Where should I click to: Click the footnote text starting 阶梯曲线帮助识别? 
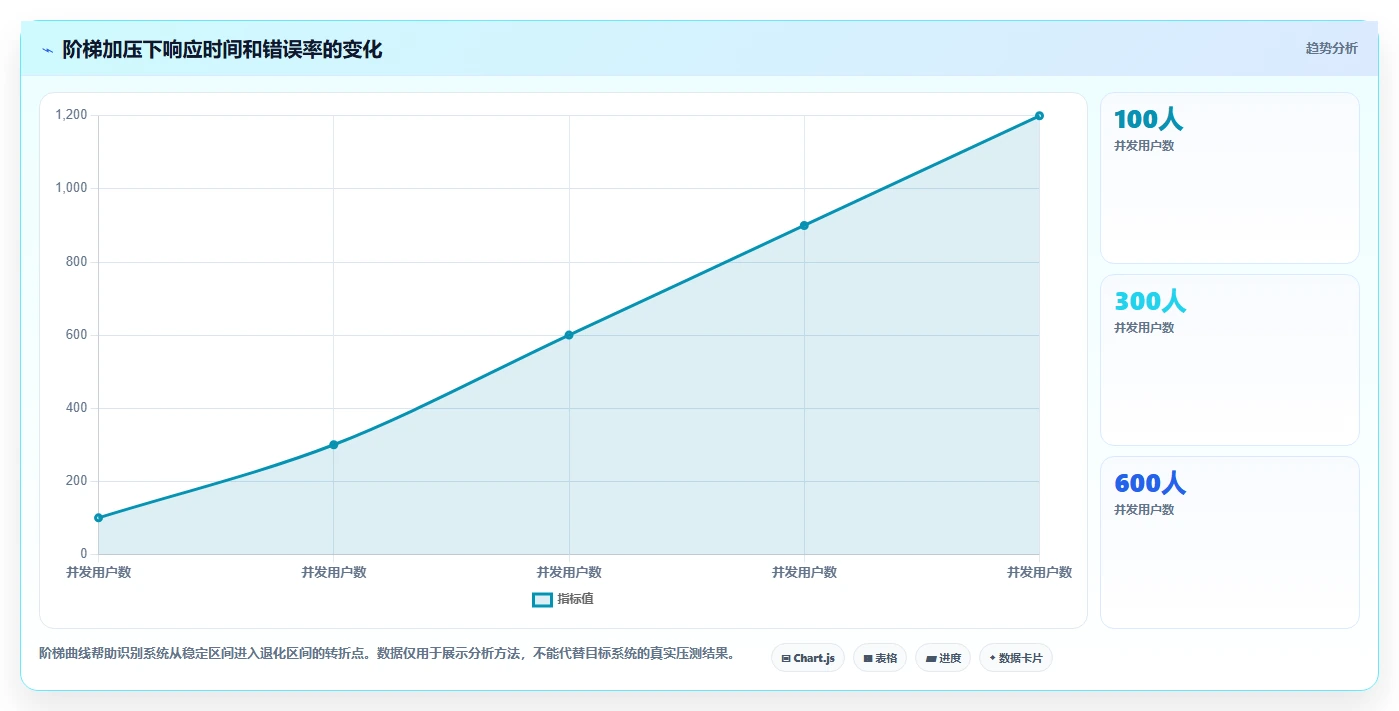[390, 654]
